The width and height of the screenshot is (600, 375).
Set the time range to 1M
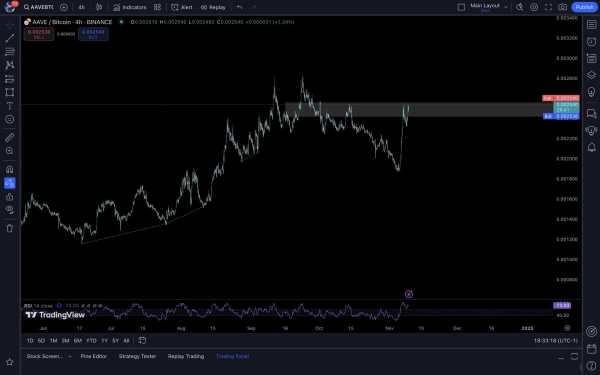click(53, 341)
